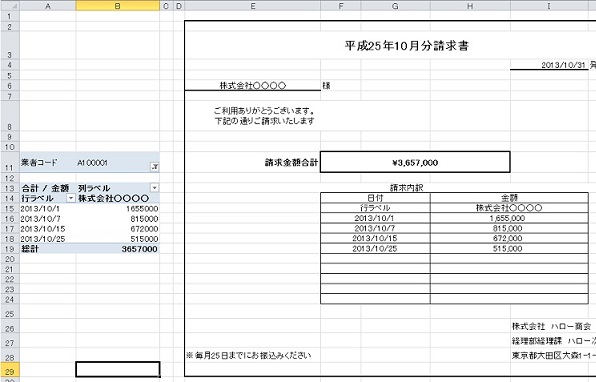Open the 業者コード filter dropdown
The height and width of the screenshot is (382, 596).
click(155, 166)
